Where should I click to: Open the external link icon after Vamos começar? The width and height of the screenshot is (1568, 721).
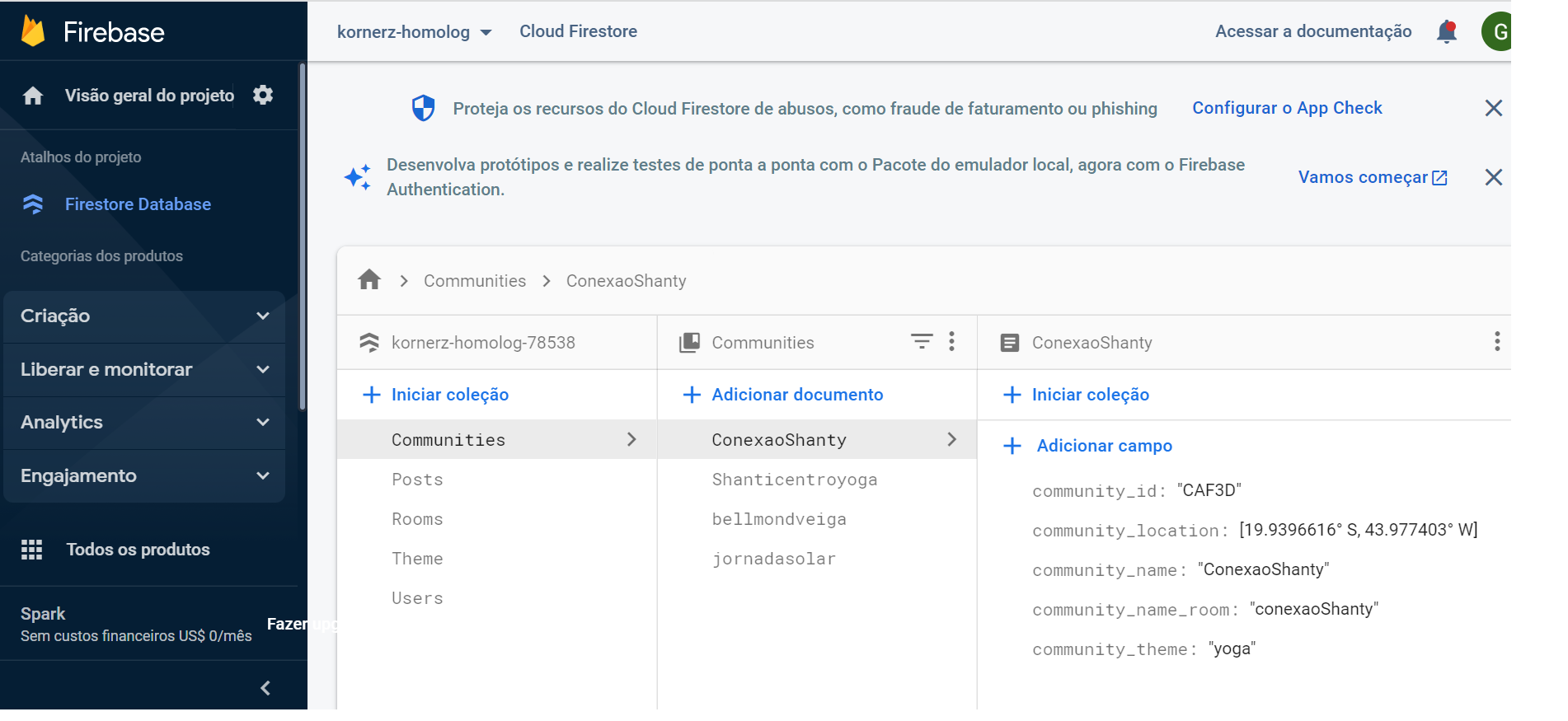click(x=1439, y=178)
